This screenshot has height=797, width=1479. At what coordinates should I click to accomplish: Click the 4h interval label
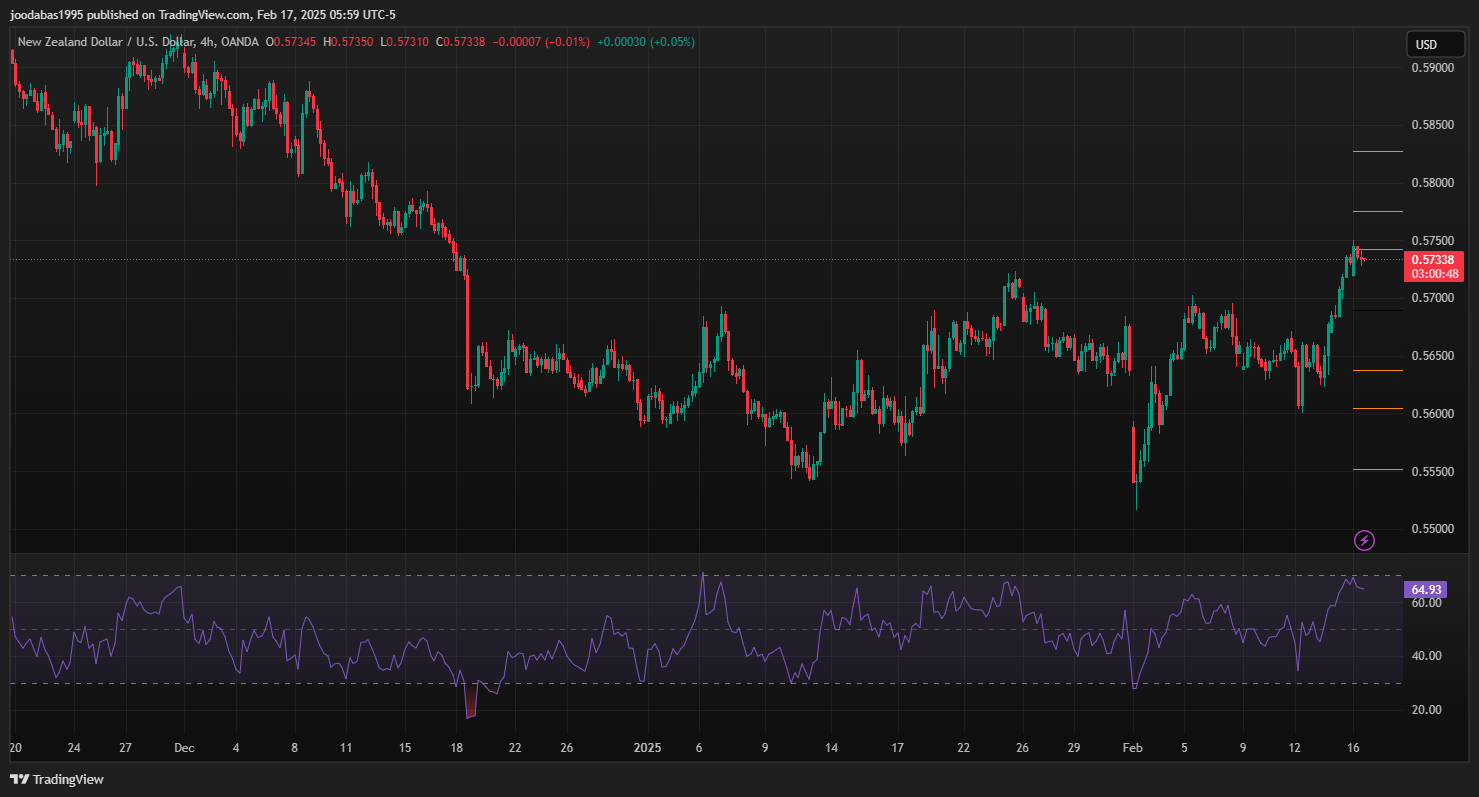point(207,42)
